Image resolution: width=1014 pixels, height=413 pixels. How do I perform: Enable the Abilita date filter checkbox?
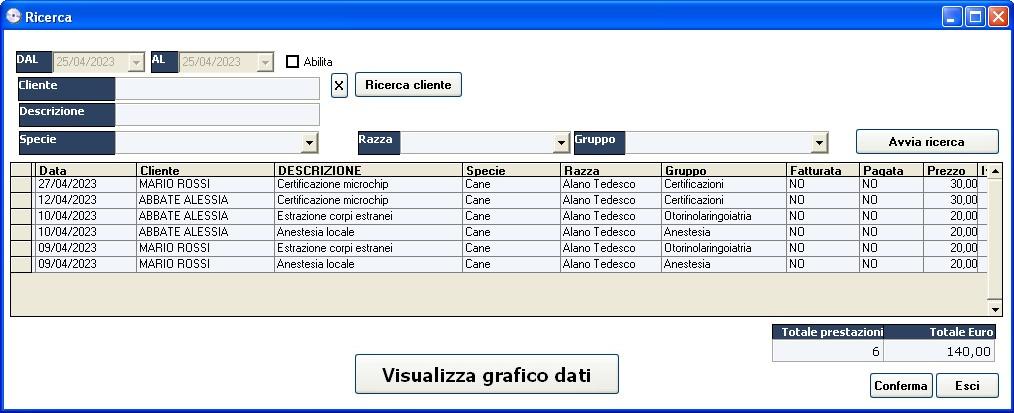point(293,62)
